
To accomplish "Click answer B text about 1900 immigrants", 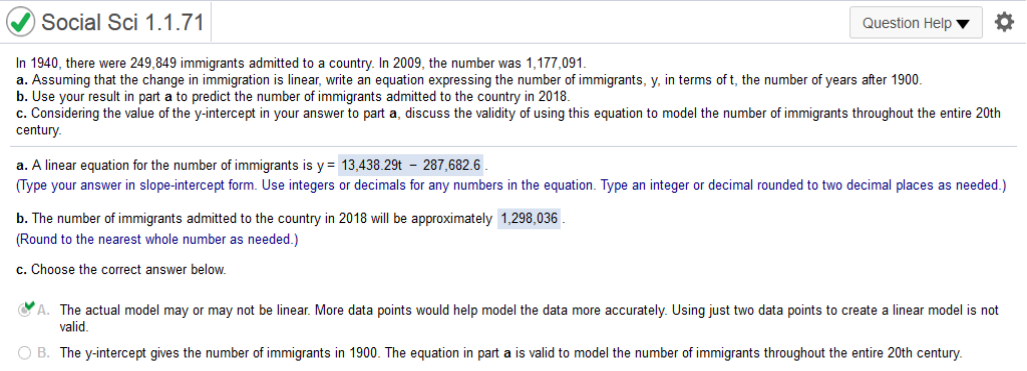I will (510, 353).
